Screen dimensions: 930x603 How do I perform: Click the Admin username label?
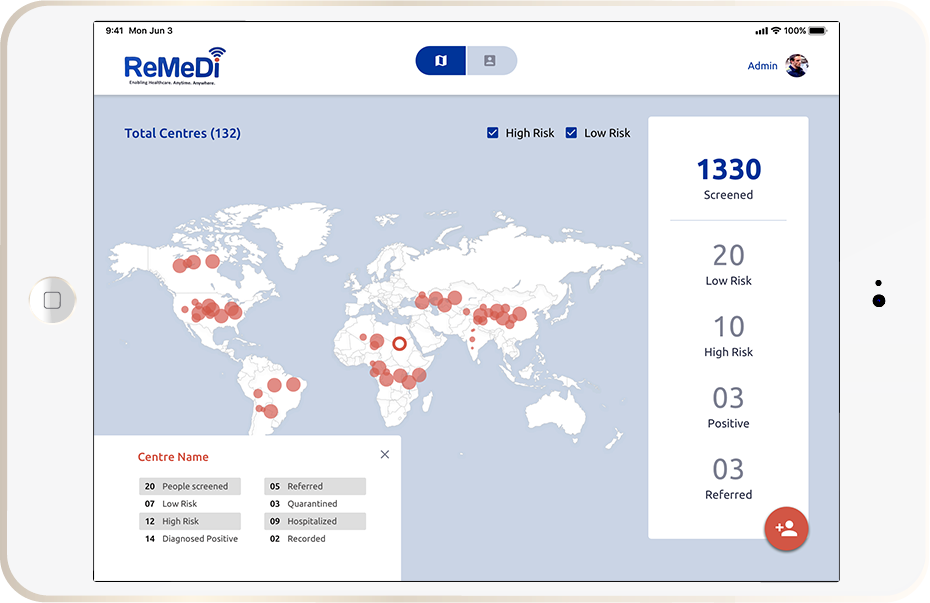click(x=762, y=66)
